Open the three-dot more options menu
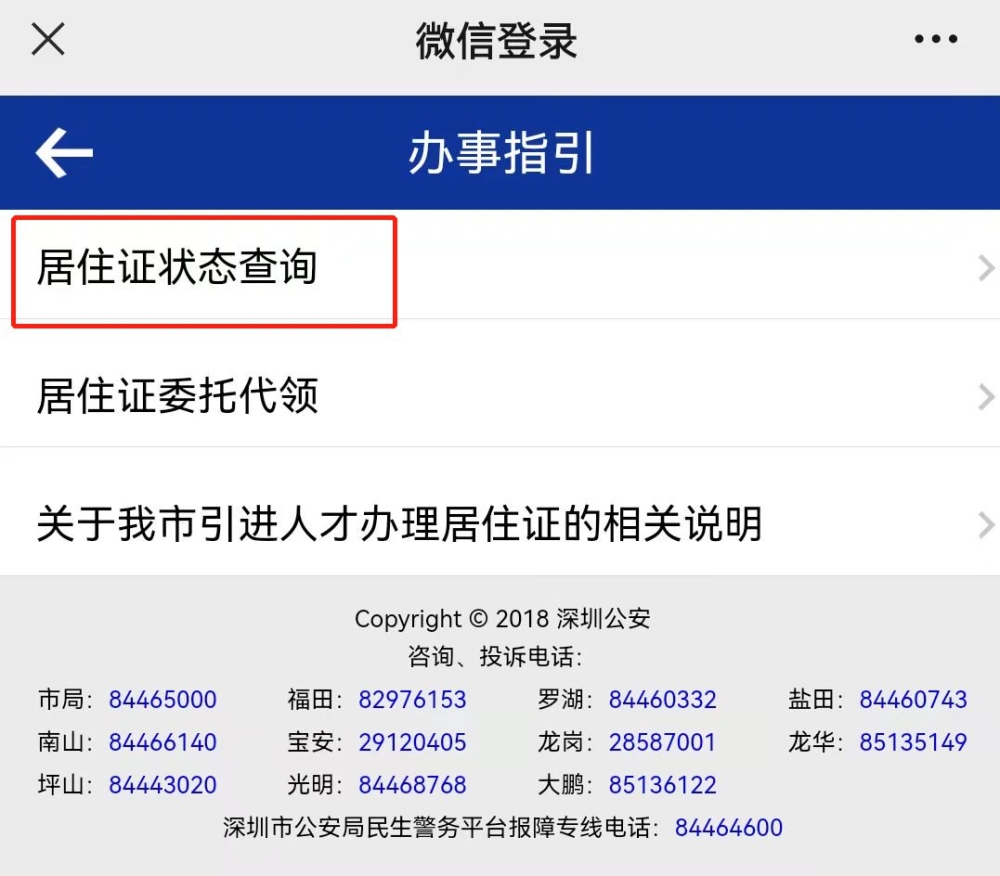The width and height of the screenshot is (1000, 876). pyautogui.click(x=935, y=39)
